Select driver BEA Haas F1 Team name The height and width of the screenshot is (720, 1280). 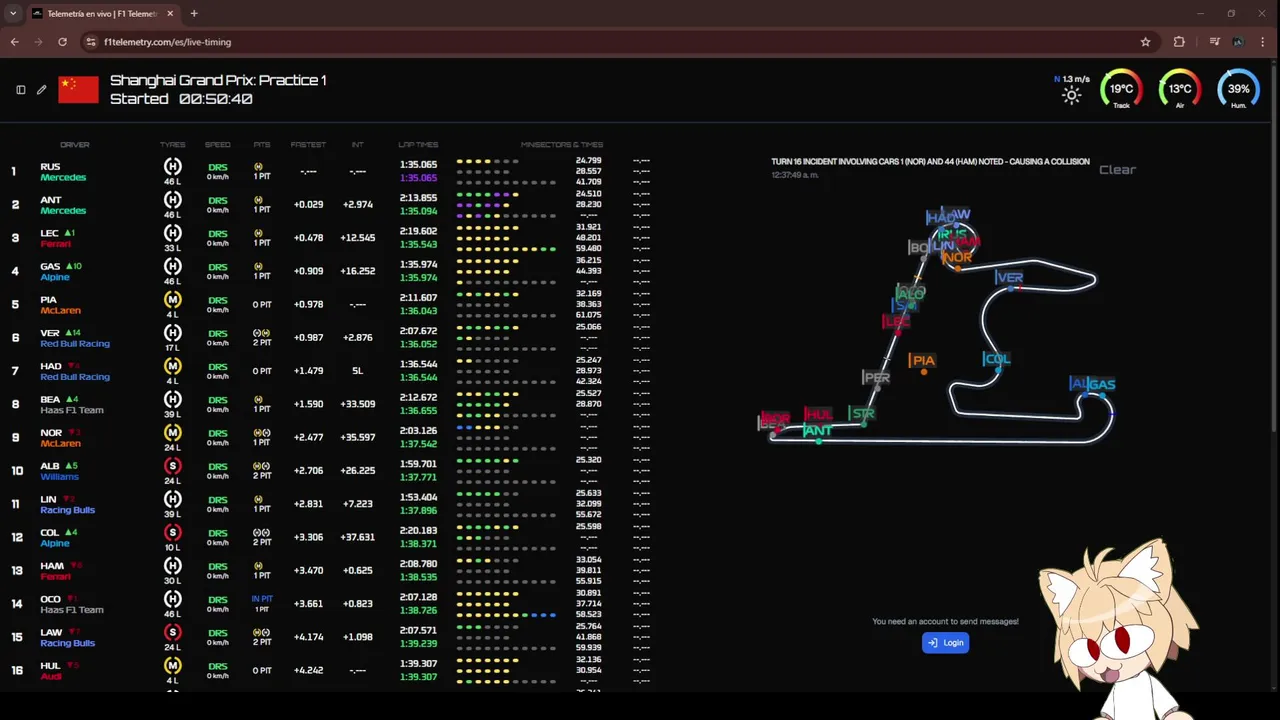71,405
